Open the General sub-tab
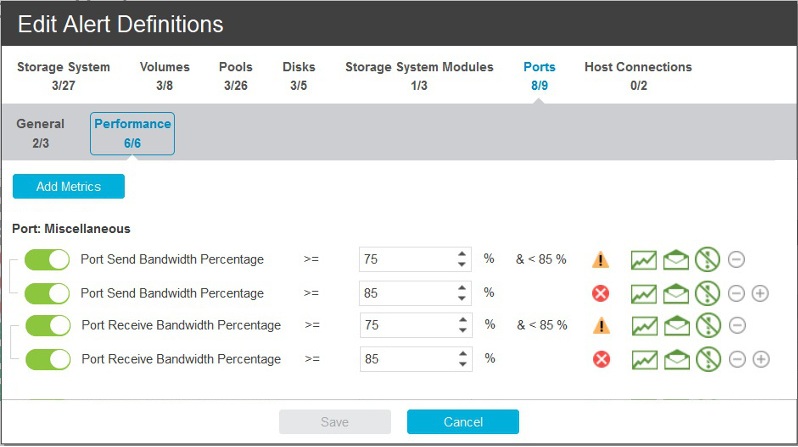This screenshot has height=447, width=798. point(40,133)
